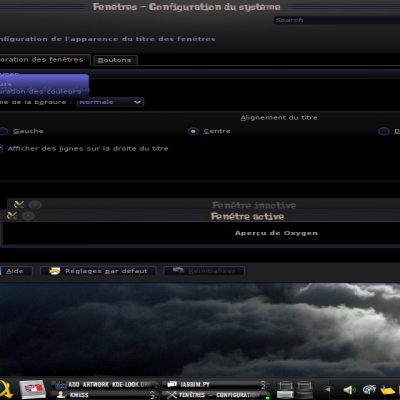Click the 'Alignement du titre' label

(279, 118)
